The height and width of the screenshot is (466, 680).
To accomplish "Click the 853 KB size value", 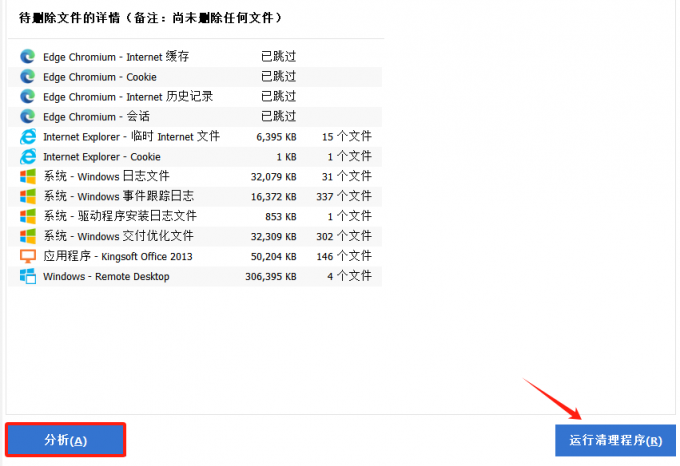I will coord(281,217).
